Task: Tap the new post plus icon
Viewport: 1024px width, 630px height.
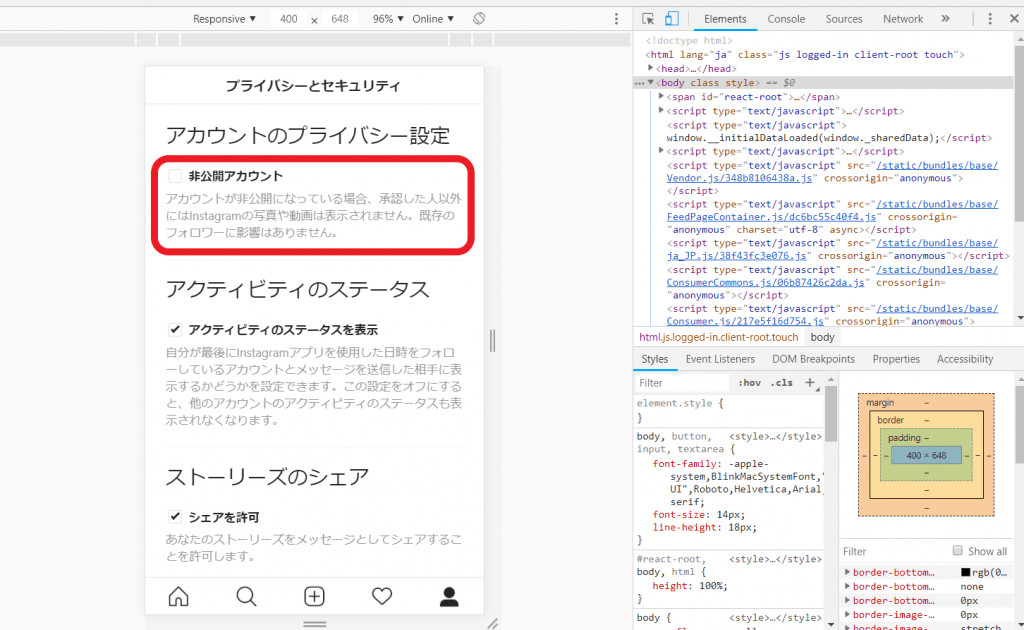Action: pos(314,597)
